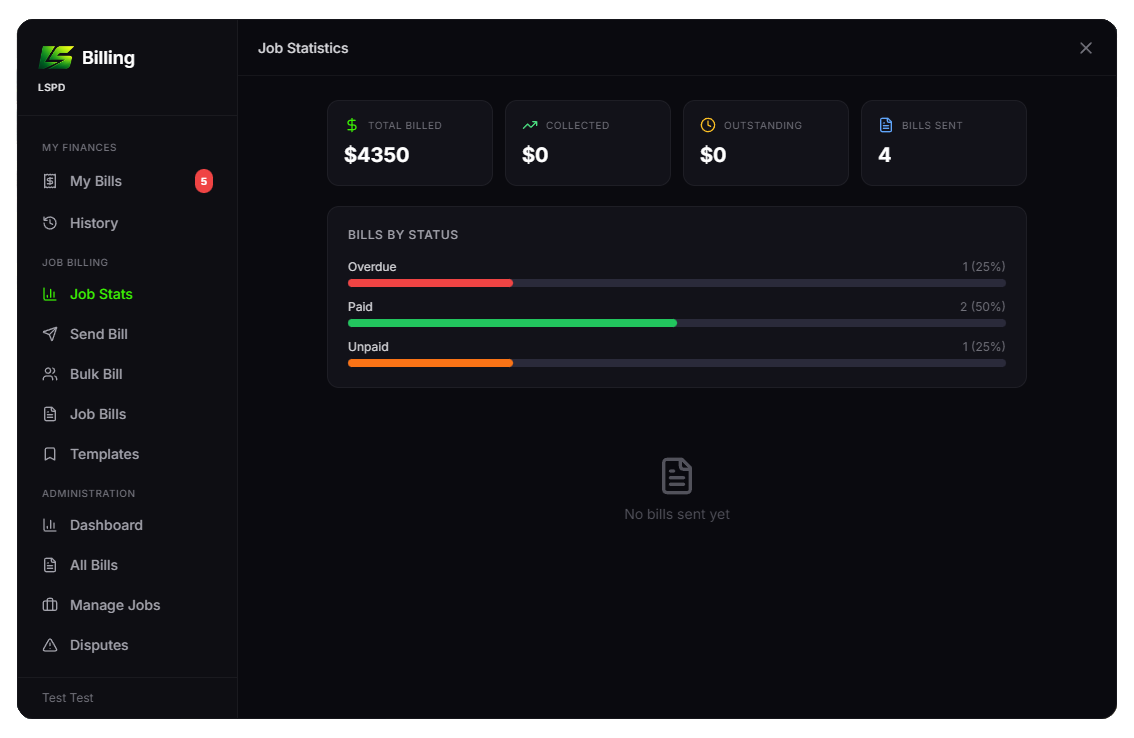Click the yellow clock Outstanding icon
This screenshot has width=1134, height=738.
708,125
